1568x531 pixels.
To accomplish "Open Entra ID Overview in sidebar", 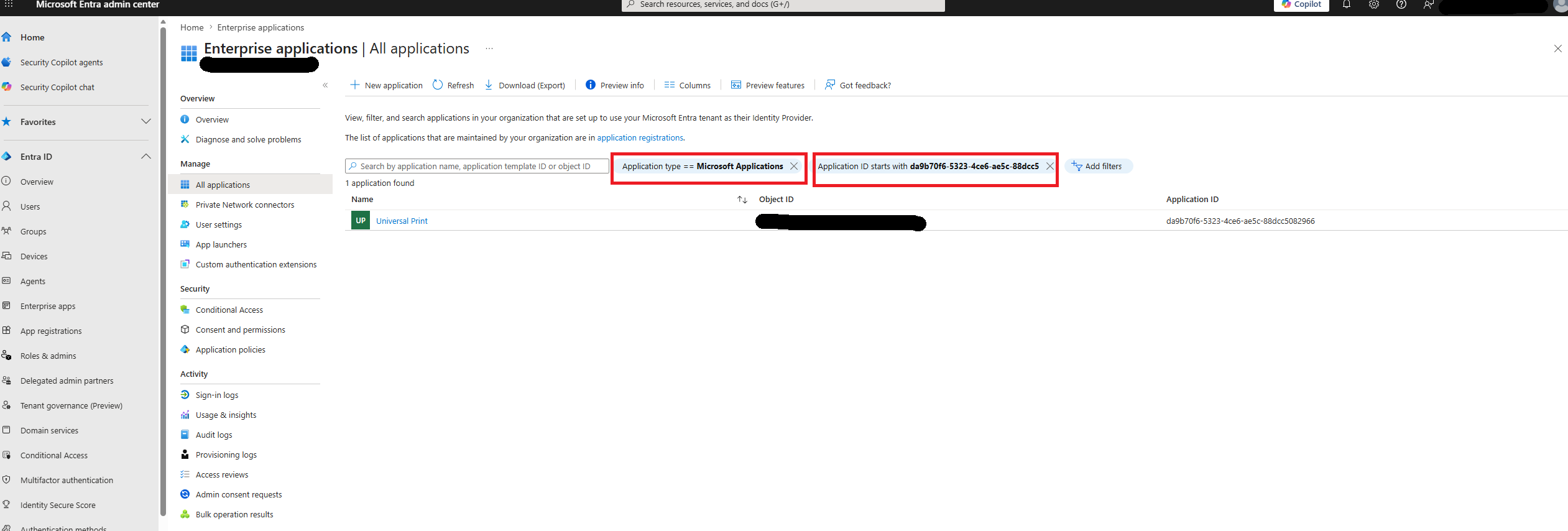I will tap(37, 182).
